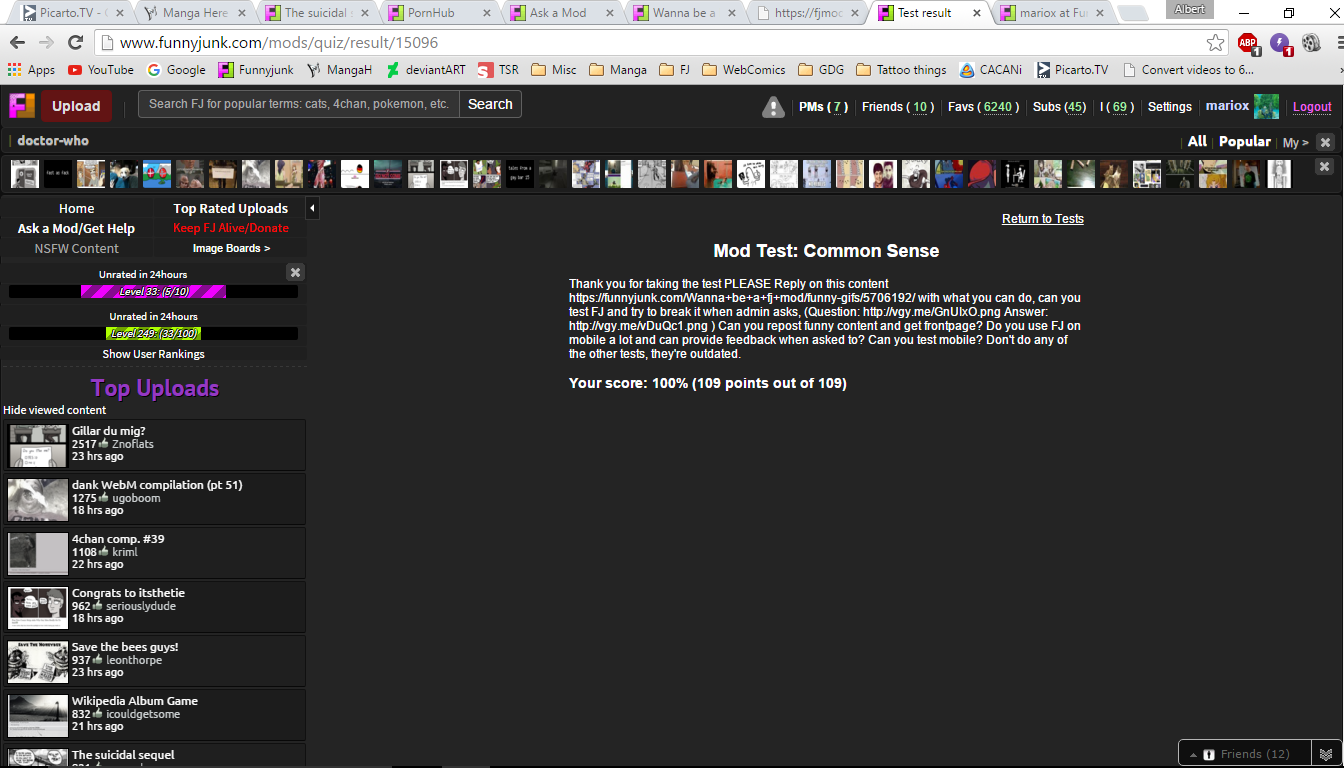Click the purple lightning bolt extension icon
This screenshot has width=1344, height=768.
point(1280,43)
